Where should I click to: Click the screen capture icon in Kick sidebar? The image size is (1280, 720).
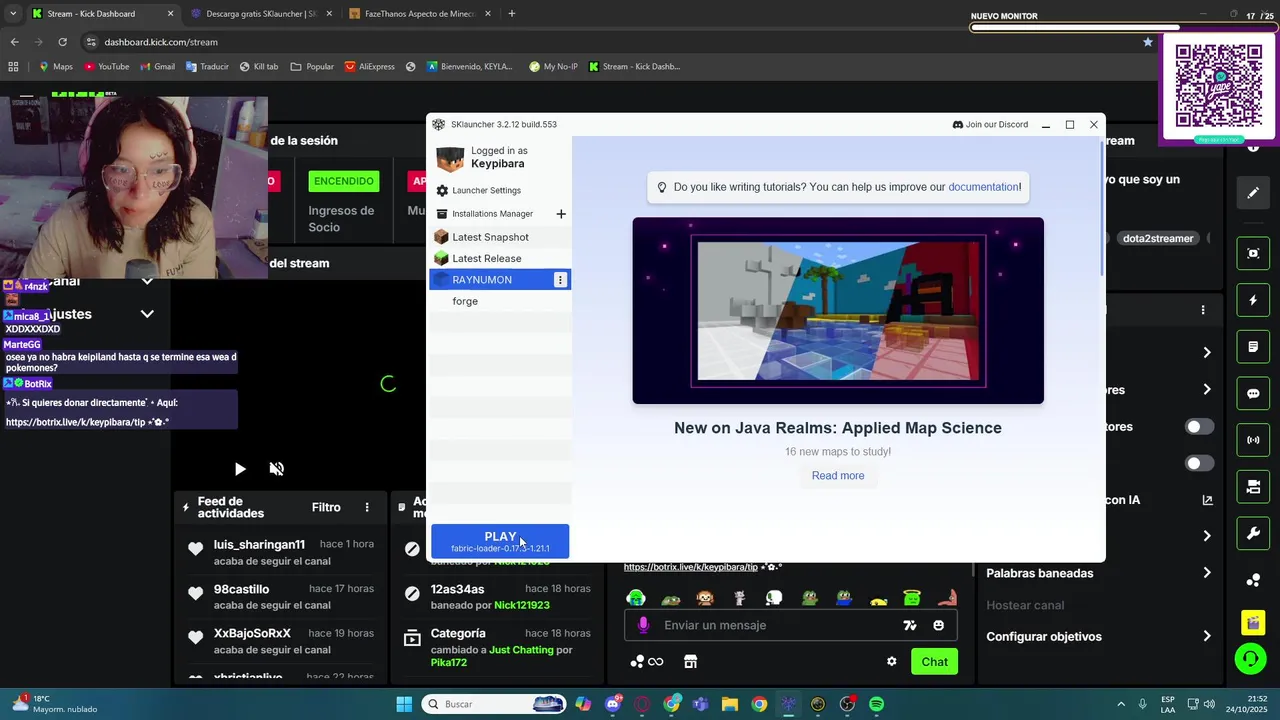point(1253,253)
